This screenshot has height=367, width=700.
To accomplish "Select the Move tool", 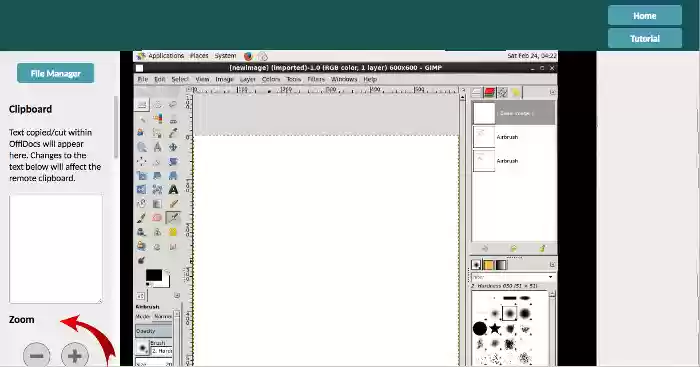I will click(x=173, y=147).
